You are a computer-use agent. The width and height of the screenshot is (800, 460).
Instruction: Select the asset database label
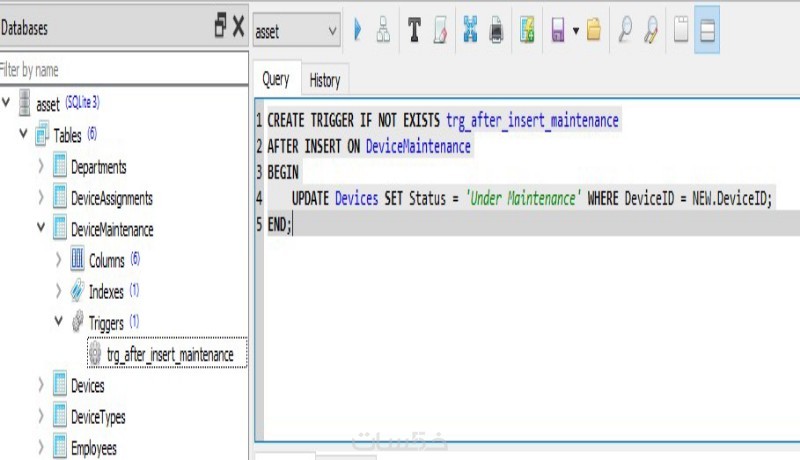tap(48, 105)
